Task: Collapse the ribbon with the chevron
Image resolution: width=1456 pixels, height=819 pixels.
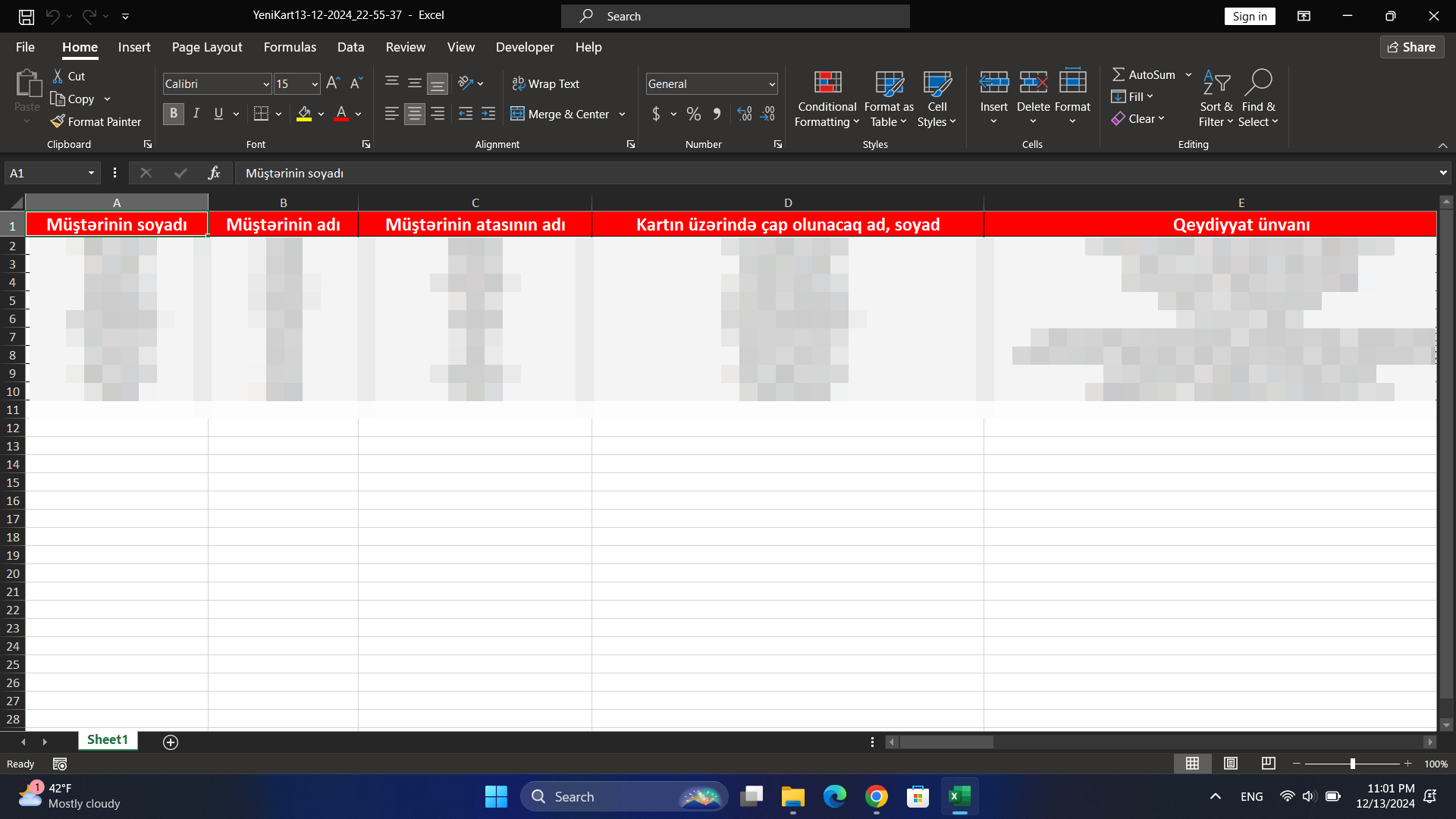Action: 1442,145
